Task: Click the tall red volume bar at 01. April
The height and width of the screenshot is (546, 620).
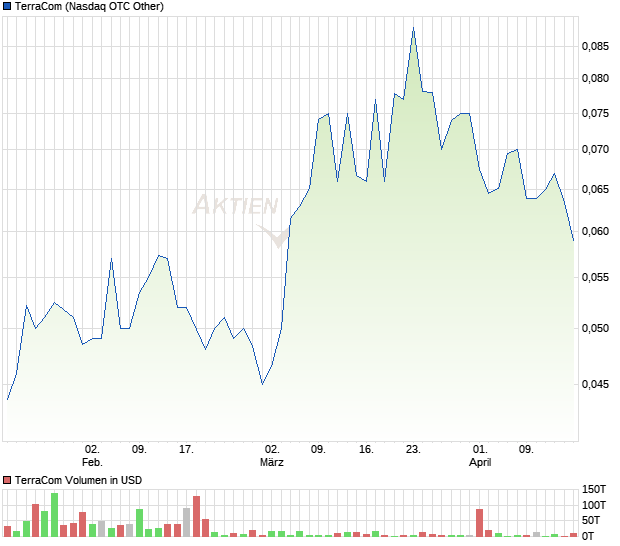Action: click(x=480, y=523)
